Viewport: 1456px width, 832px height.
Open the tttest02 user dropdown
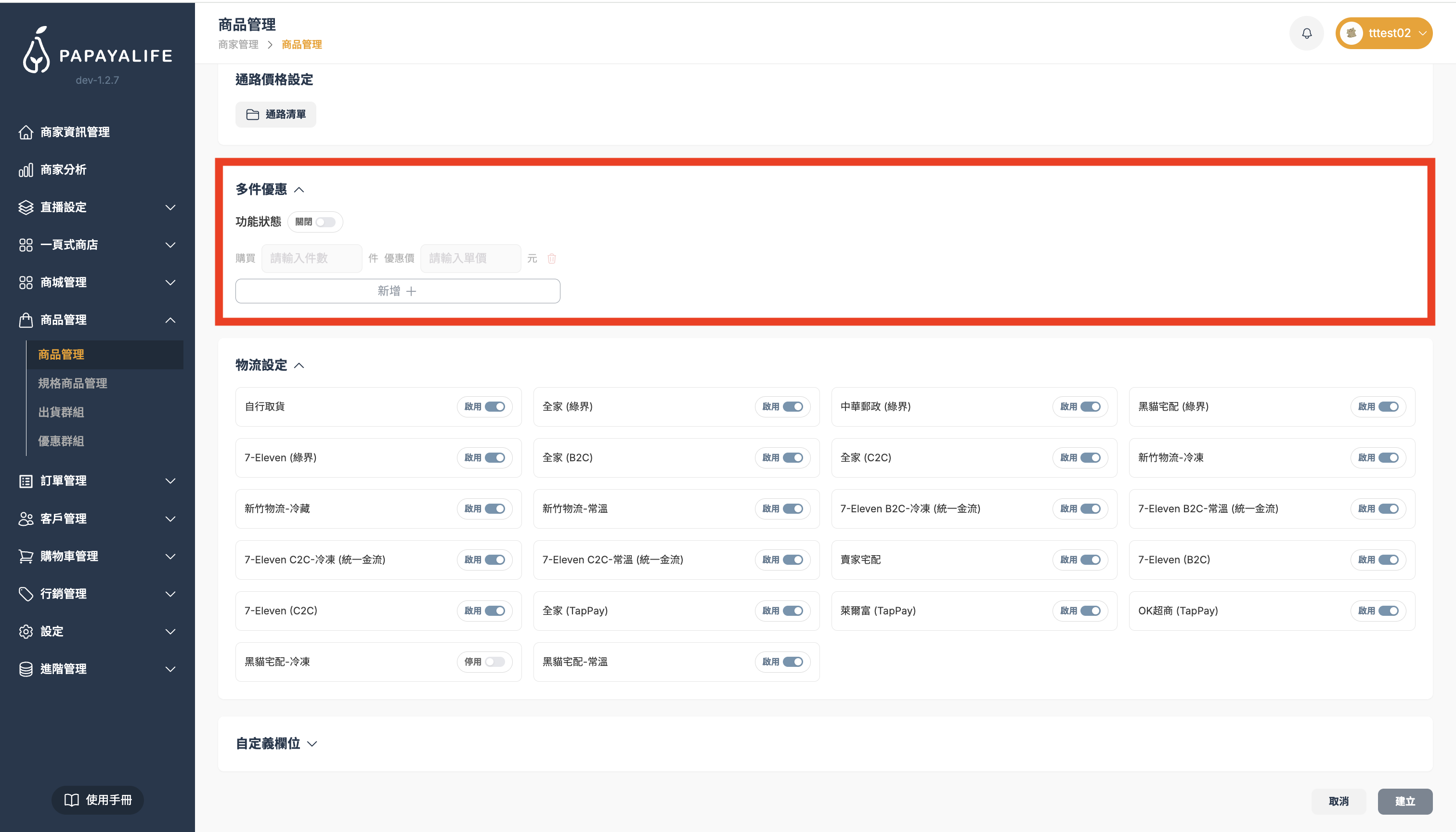point(1383,34)
